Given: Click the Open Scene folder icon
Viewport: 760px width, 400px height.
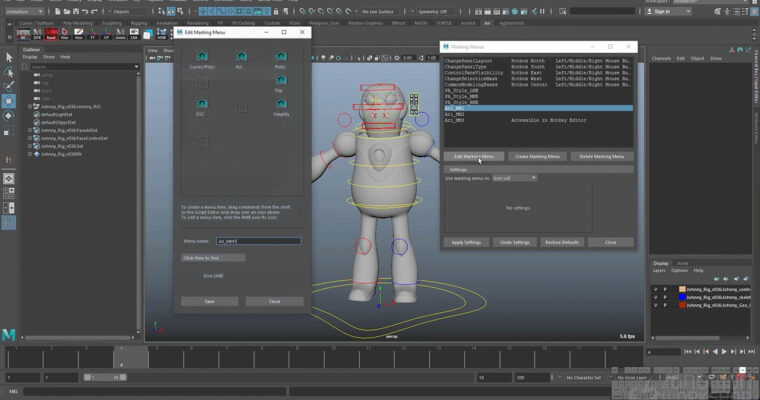Looking at the screenshot, I should point(67,11).
